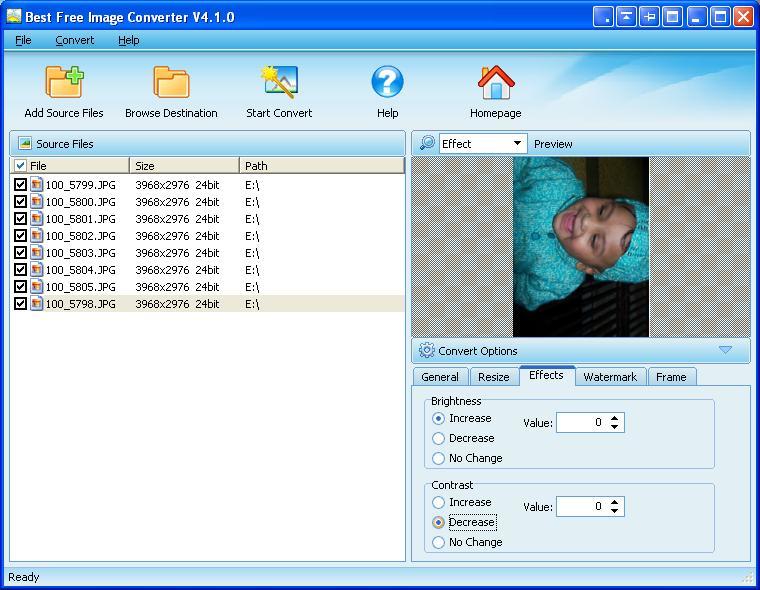
Task: Click the Convert Options gear icon
Action: pos(427,350)
